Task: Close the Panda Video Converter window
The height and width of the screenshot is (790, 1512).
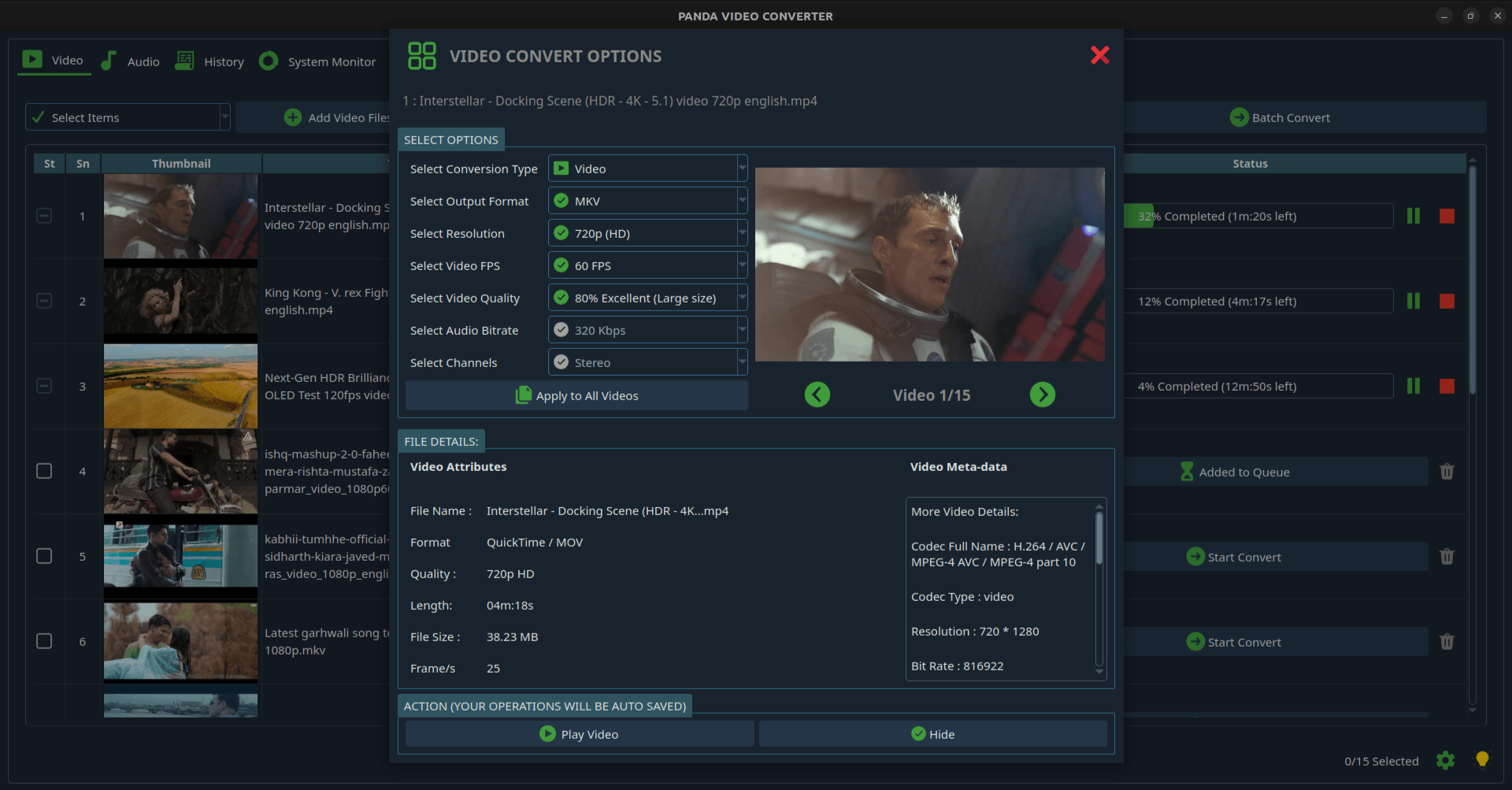Action: [1497, 16]
